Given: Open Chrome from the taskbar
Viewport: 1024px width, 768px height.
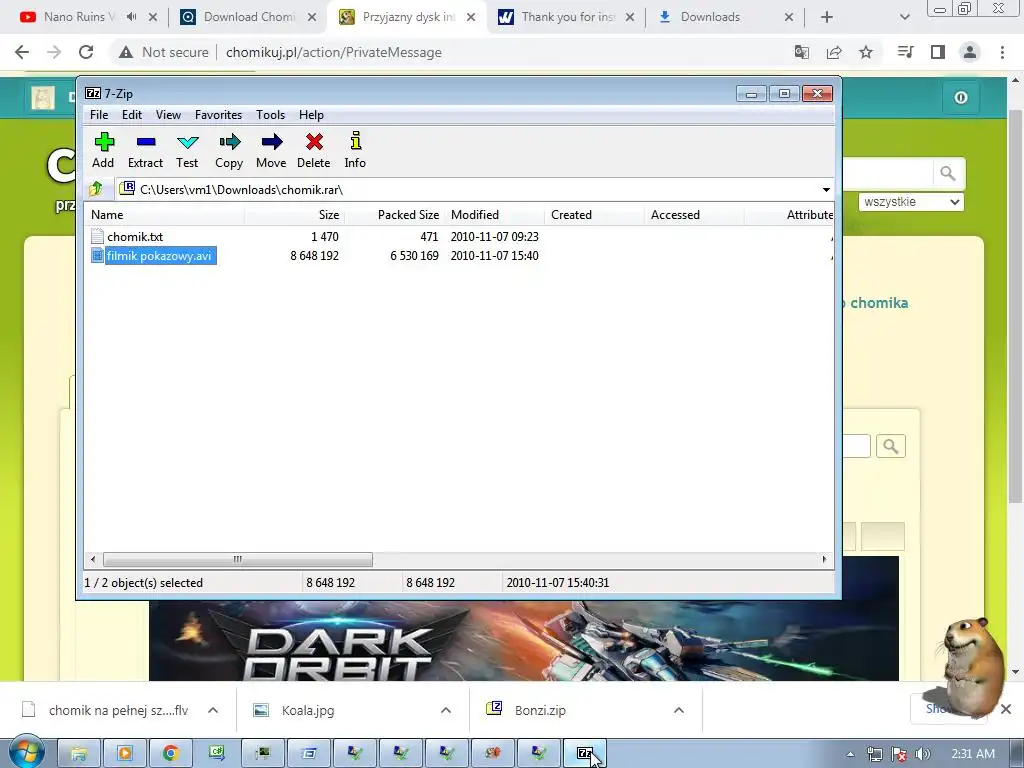Looking at the screenshot, I should [170, 754].
